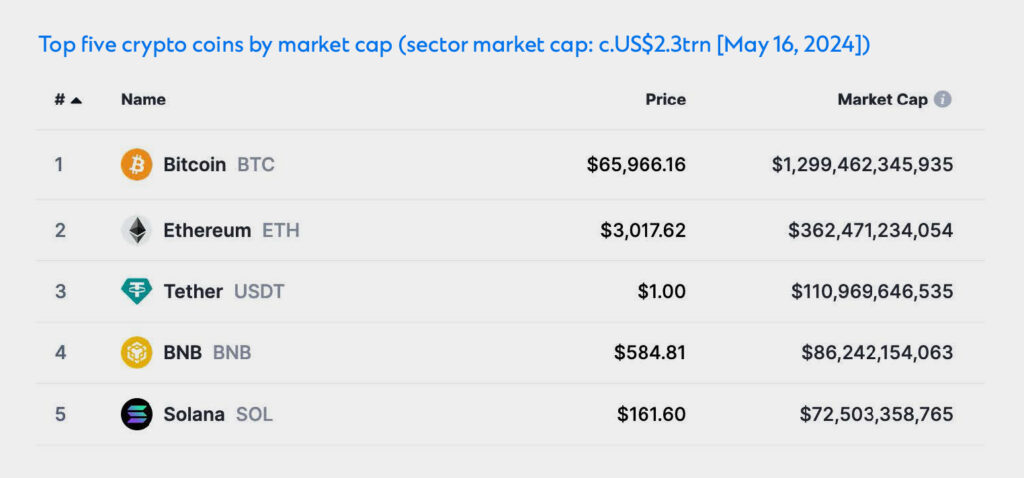The width and height of the screenshot is (1024, 478).
Task: Open the Ethereum coin name link
Action: [207, 230]
